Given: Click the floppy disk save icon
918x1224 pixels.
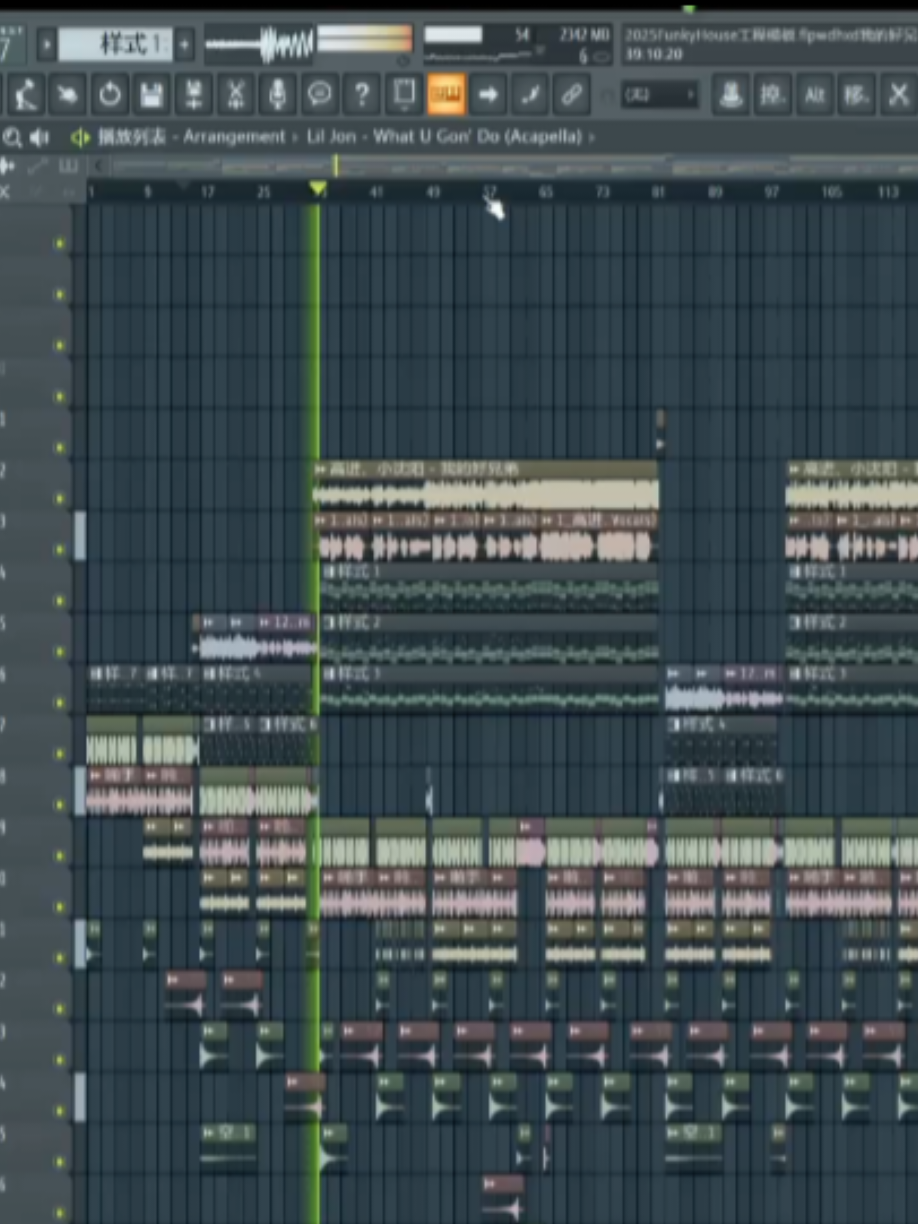Looking at the screenshot, I should coord(152,95).
